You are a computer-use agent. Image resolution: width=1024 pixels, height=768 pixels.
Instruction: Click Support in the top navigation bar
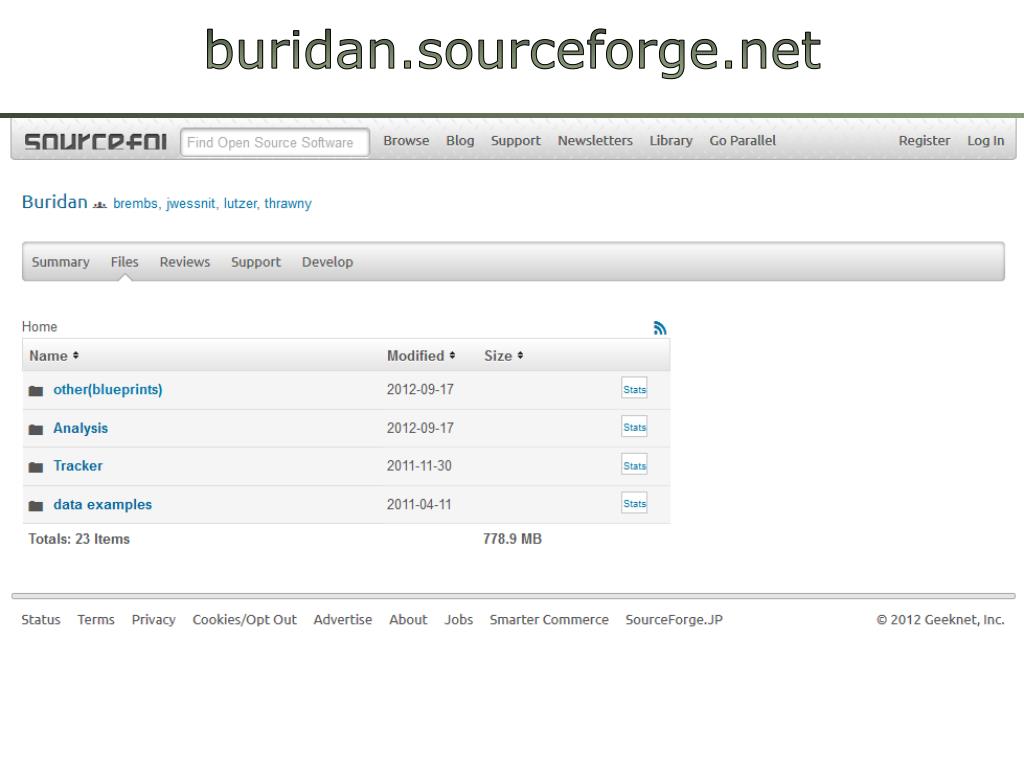tap(515, 140)
